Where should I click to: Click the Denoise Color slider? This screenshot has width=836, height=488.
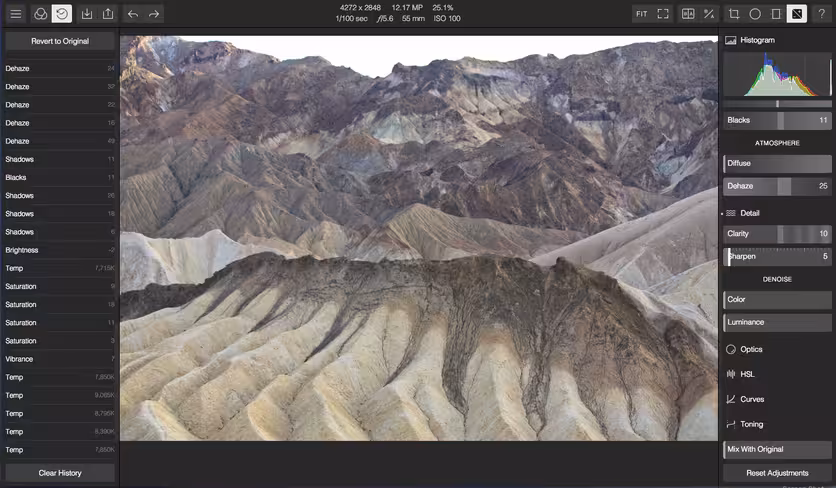coord(777,299)
